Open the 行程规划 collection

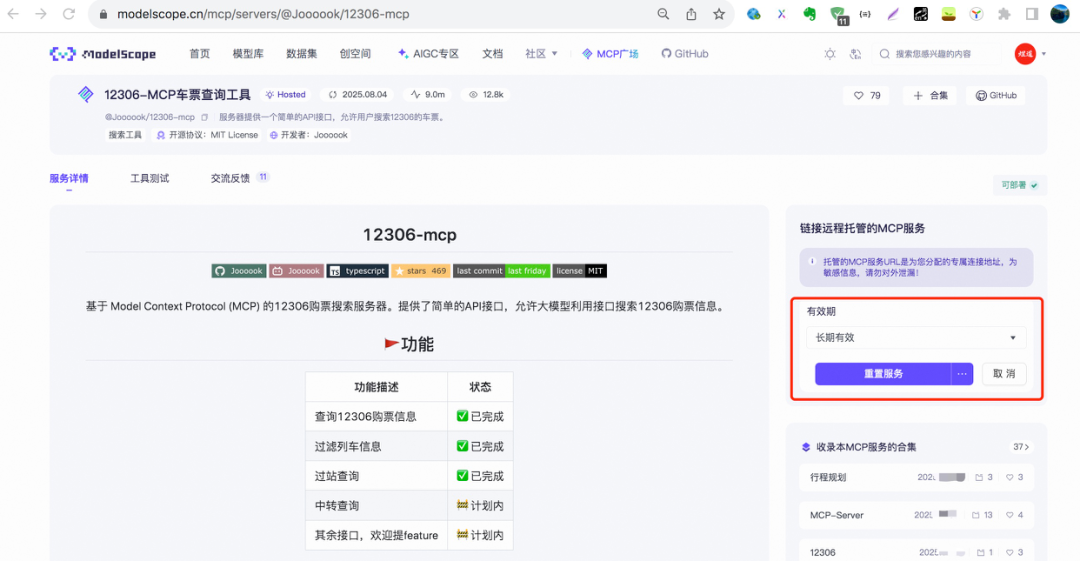click(x=916, y=477)
